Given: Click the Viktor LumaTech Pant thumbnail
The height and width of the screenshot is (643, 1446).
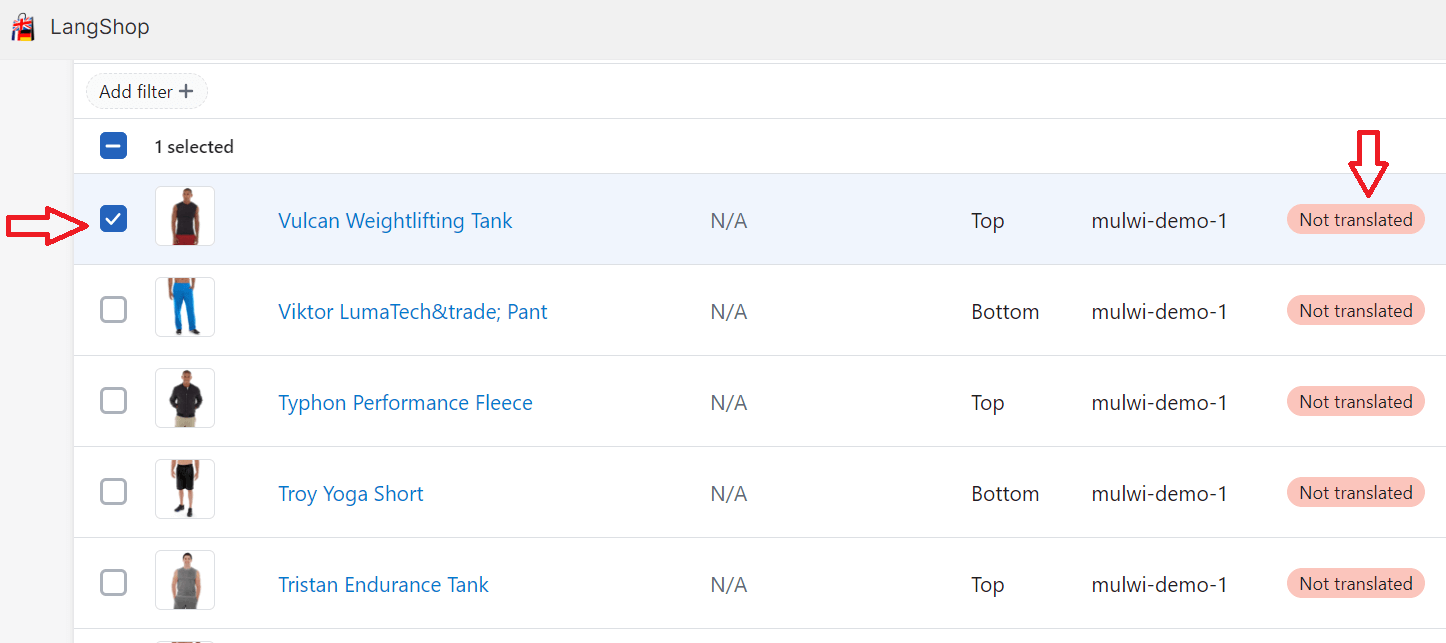Looking at the screenshot, I should click(x=185, y=307).
